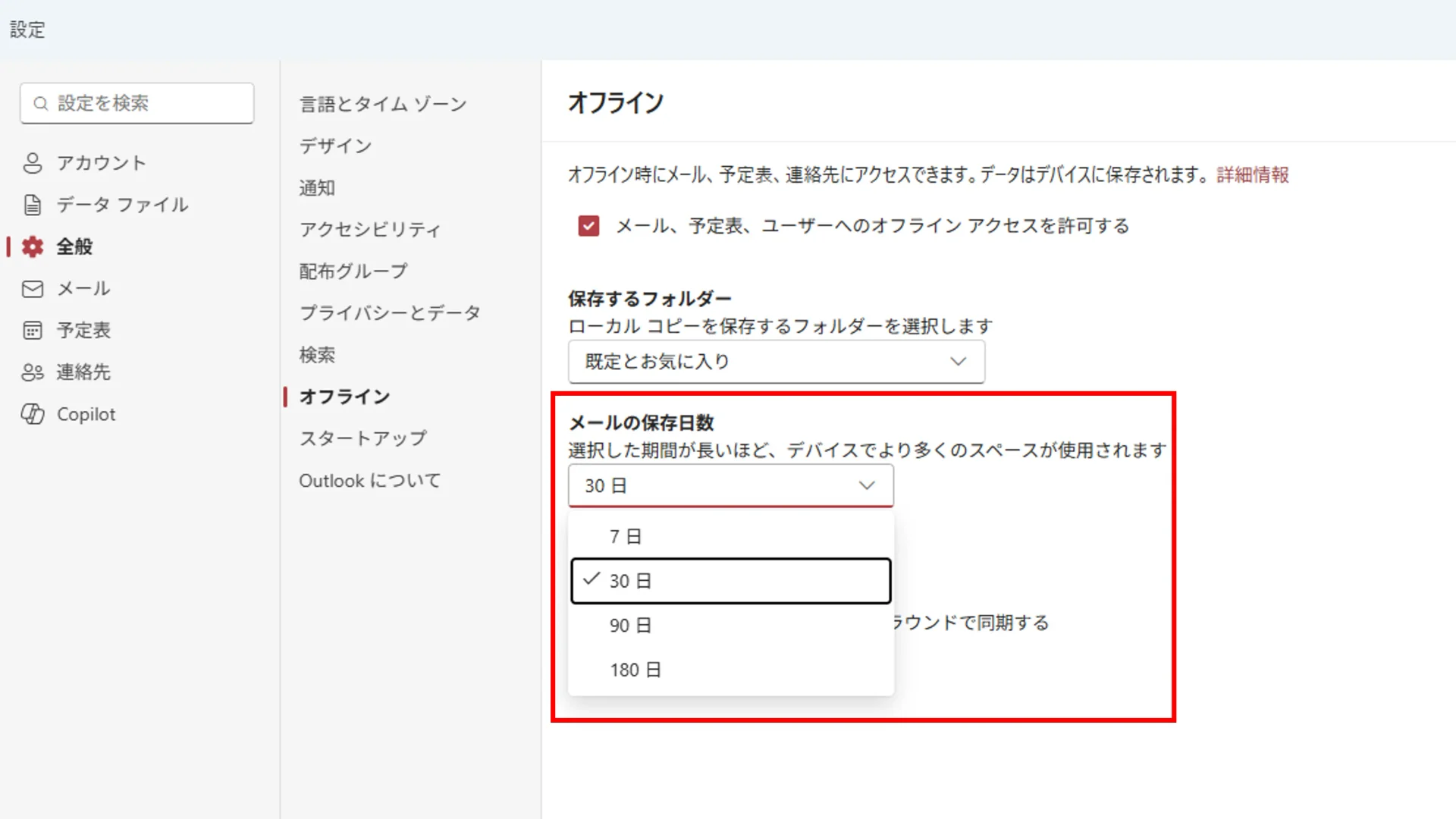The height and width of the screenshot is (819, 1456).
Task: Select the 予定表 label in the sidebar
Action: coord(83,331)
